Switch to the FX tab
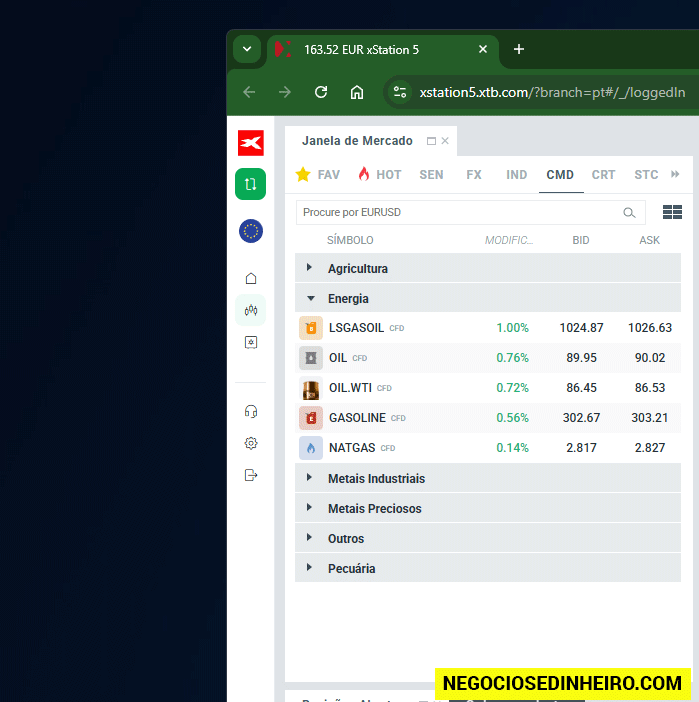This screenshot has height=702, width=699. [x=474, y=175]
